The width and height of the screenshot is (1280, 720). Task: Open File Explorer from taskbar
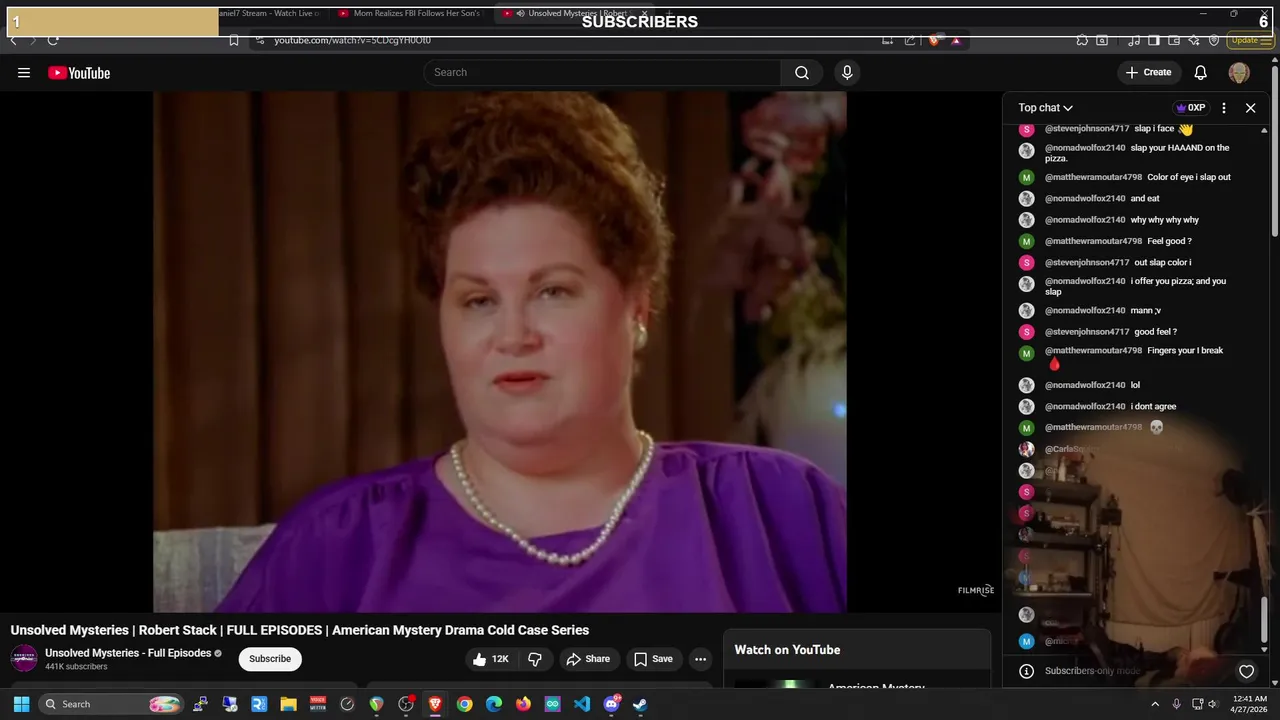(x=288, y=704)
